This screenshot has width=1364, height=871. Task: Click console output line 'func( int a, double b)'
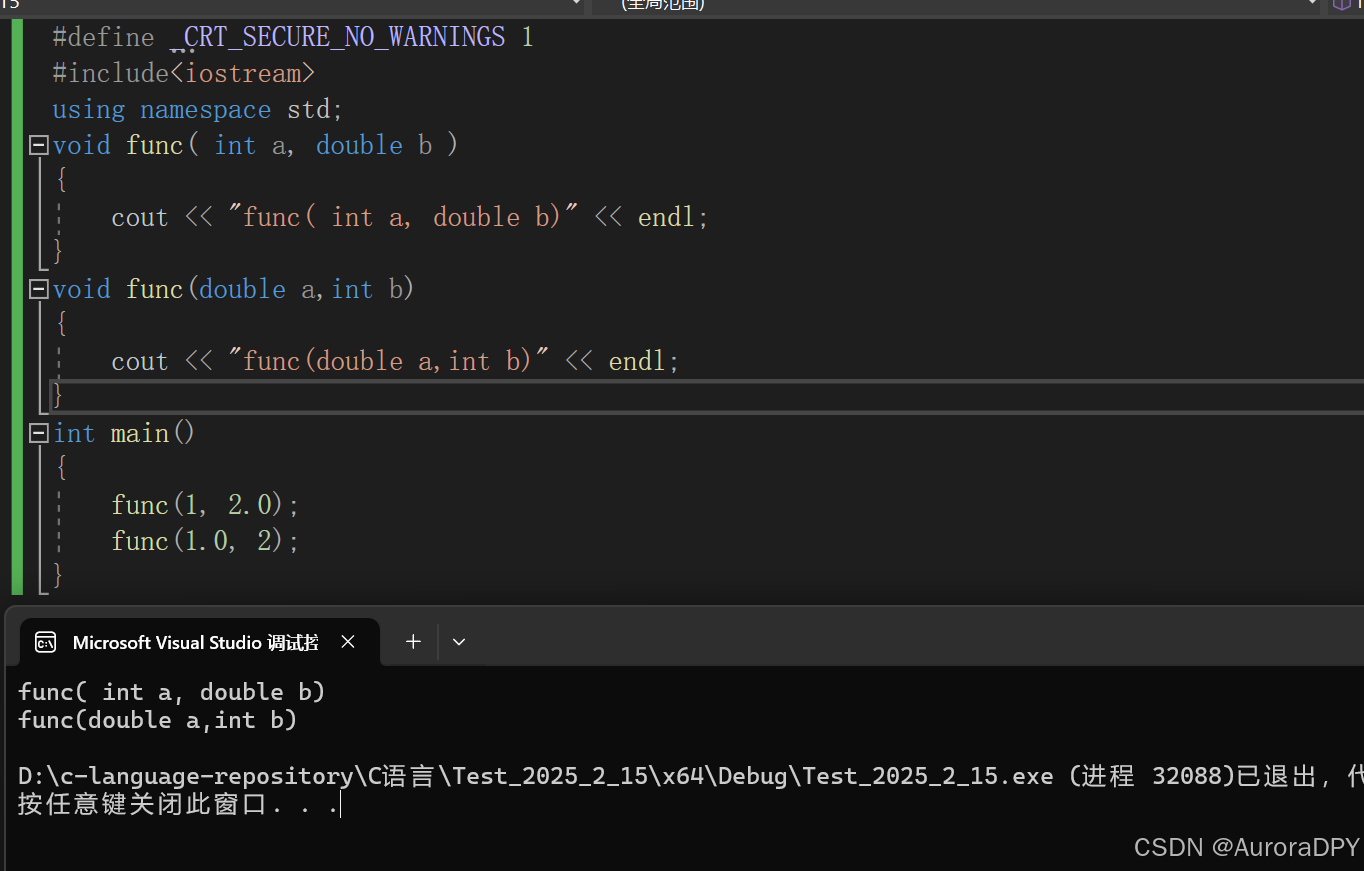[x=172, y=692]
